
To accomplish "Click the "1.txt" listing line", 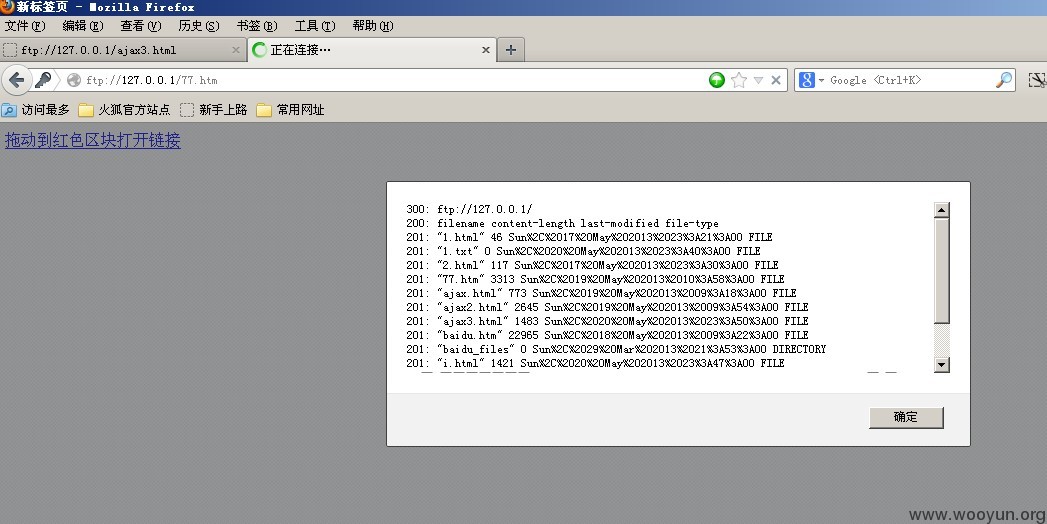I will (583, 251).
